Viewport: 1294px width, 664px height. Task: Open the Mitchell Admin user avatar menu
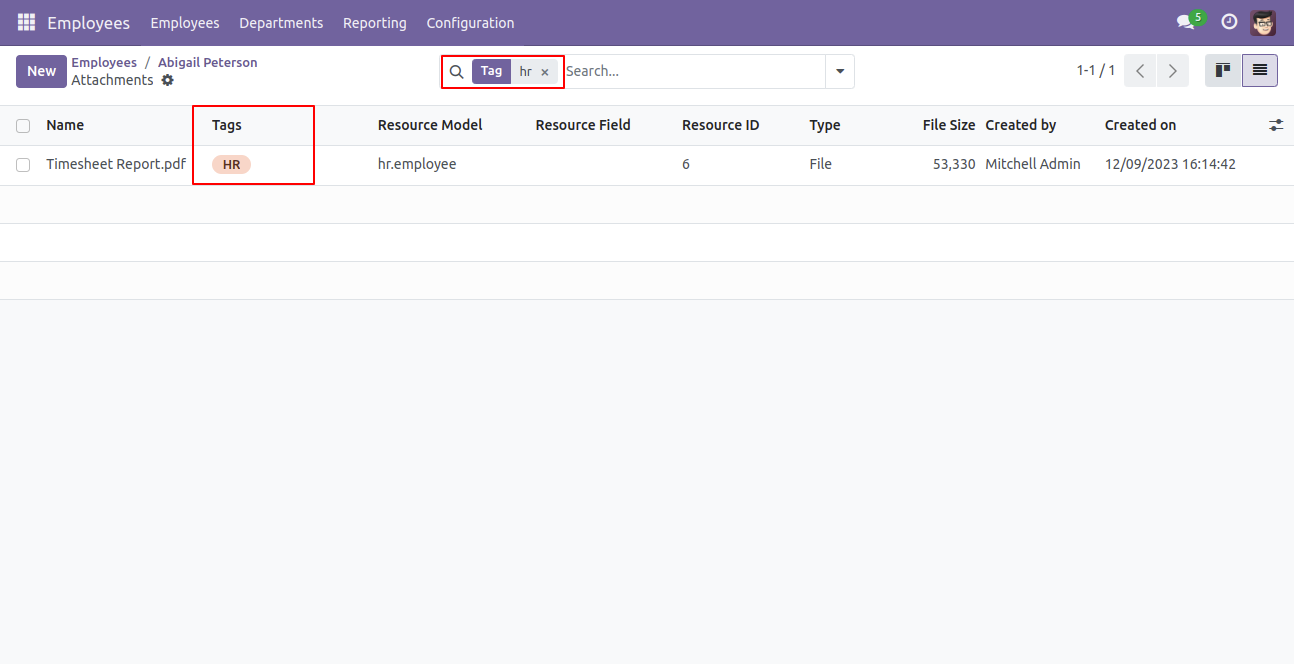coord(1263,22)
